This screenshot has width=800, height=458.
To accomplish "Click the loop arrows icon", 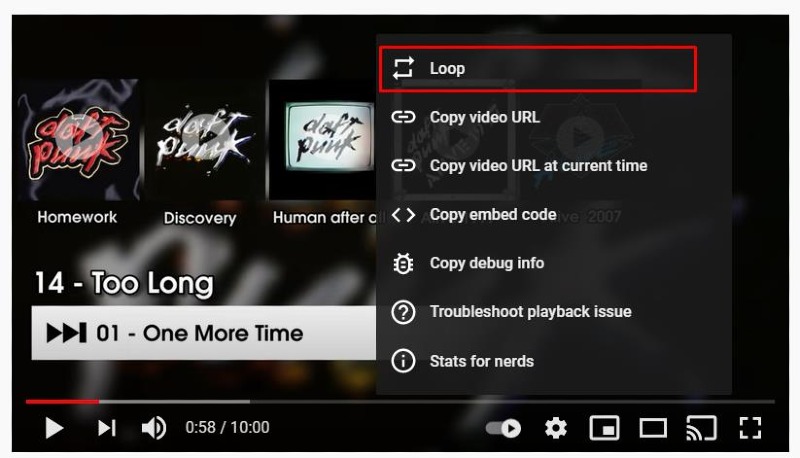I will tap(403, 68).
